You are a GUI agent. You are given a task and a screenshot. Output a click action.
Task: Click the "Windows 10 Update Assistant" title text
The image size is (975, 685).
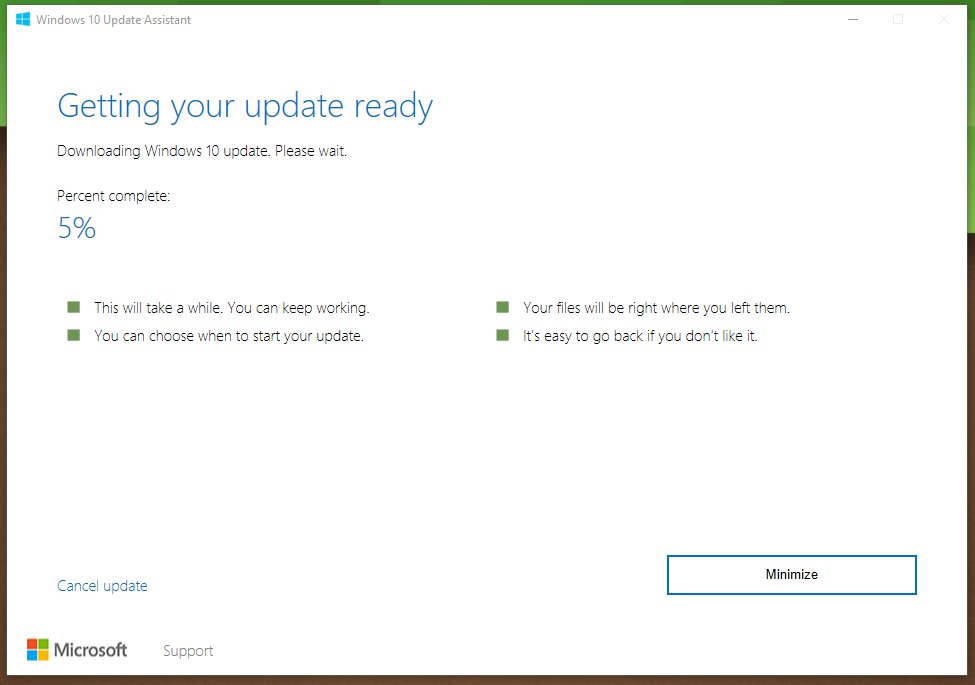coord(113,20)
